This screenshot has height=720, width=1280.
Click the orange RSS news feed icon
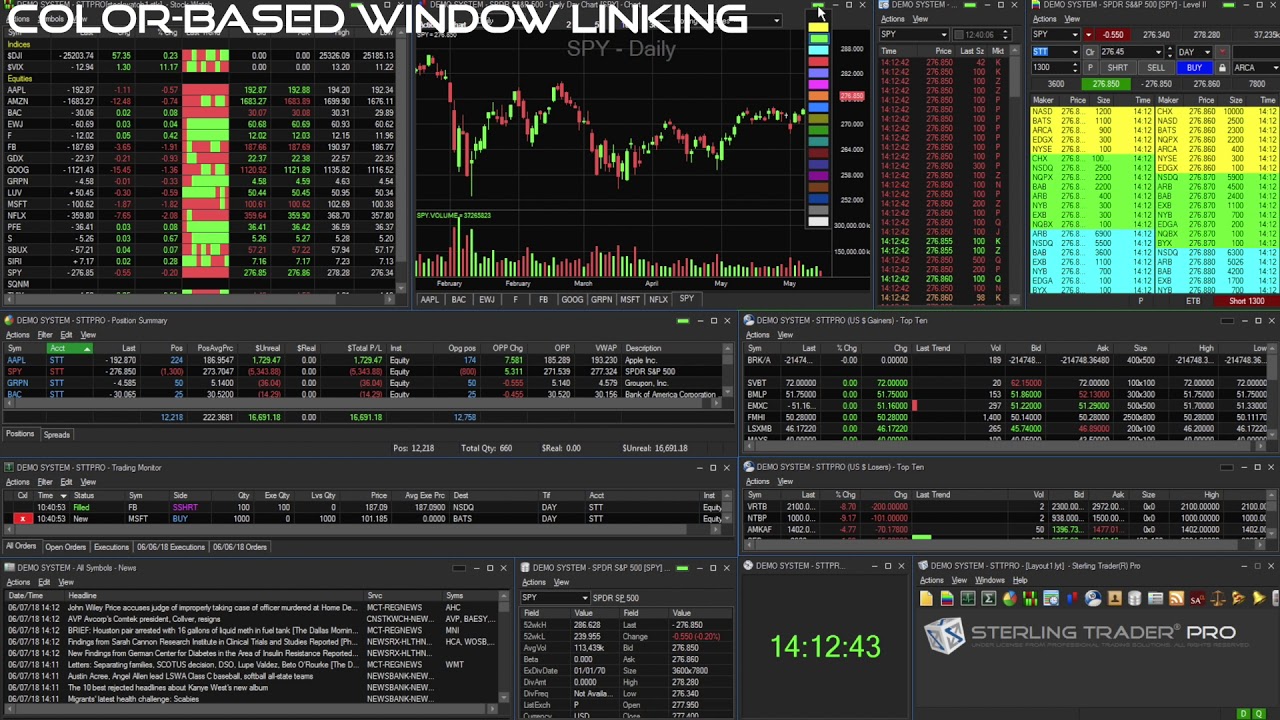(1176, 598)
